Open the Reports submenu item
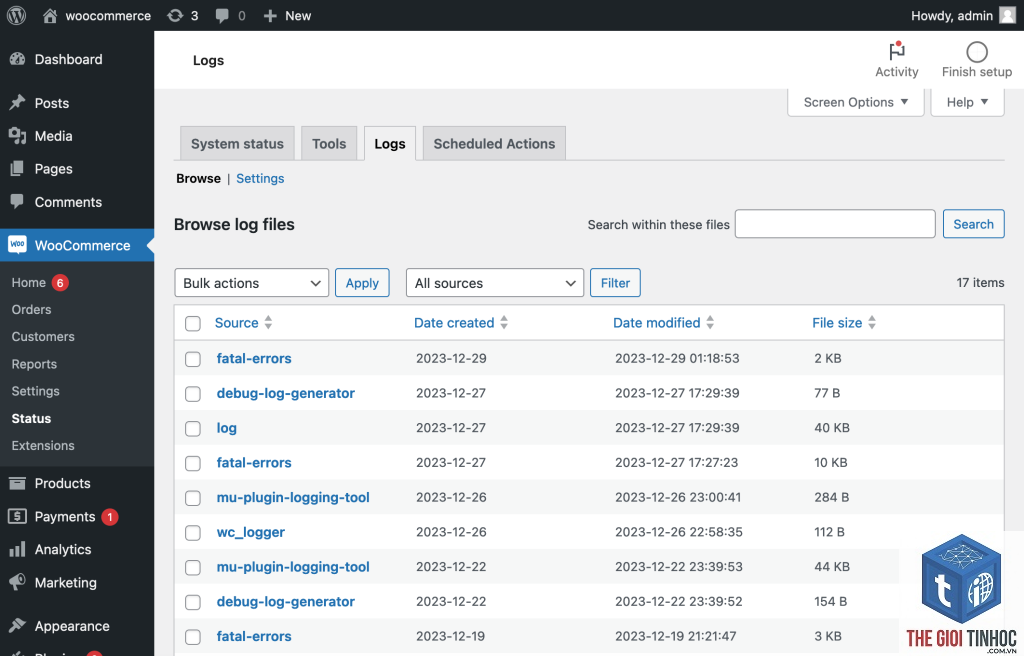1024x656 pixels. tap(34, 364)
